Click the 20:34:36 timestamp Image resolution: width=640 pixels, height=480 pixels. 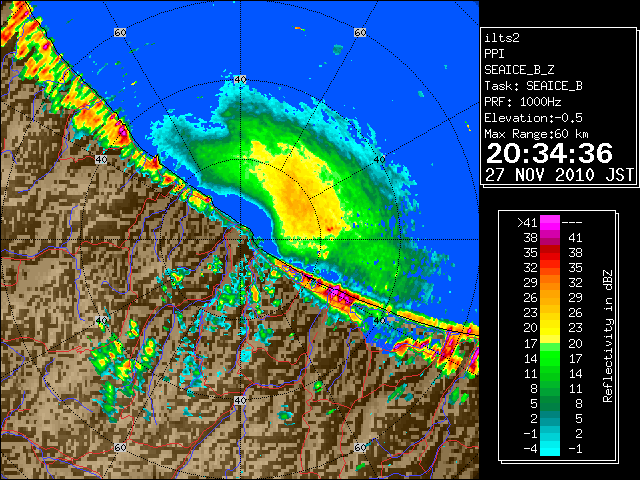(x=549, y=153)
